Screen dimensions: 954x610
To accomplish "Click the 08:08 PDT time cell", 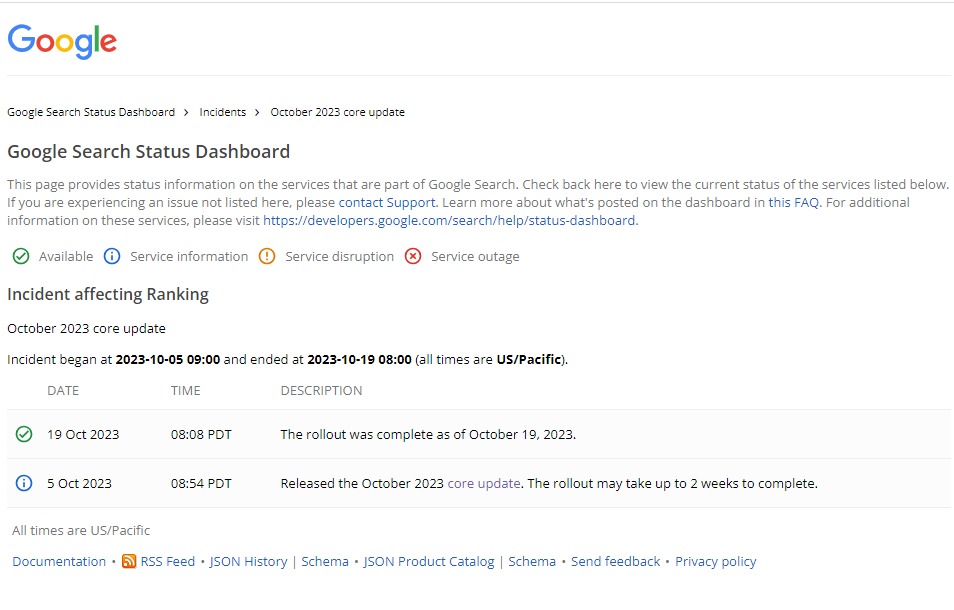I will 201,434.
